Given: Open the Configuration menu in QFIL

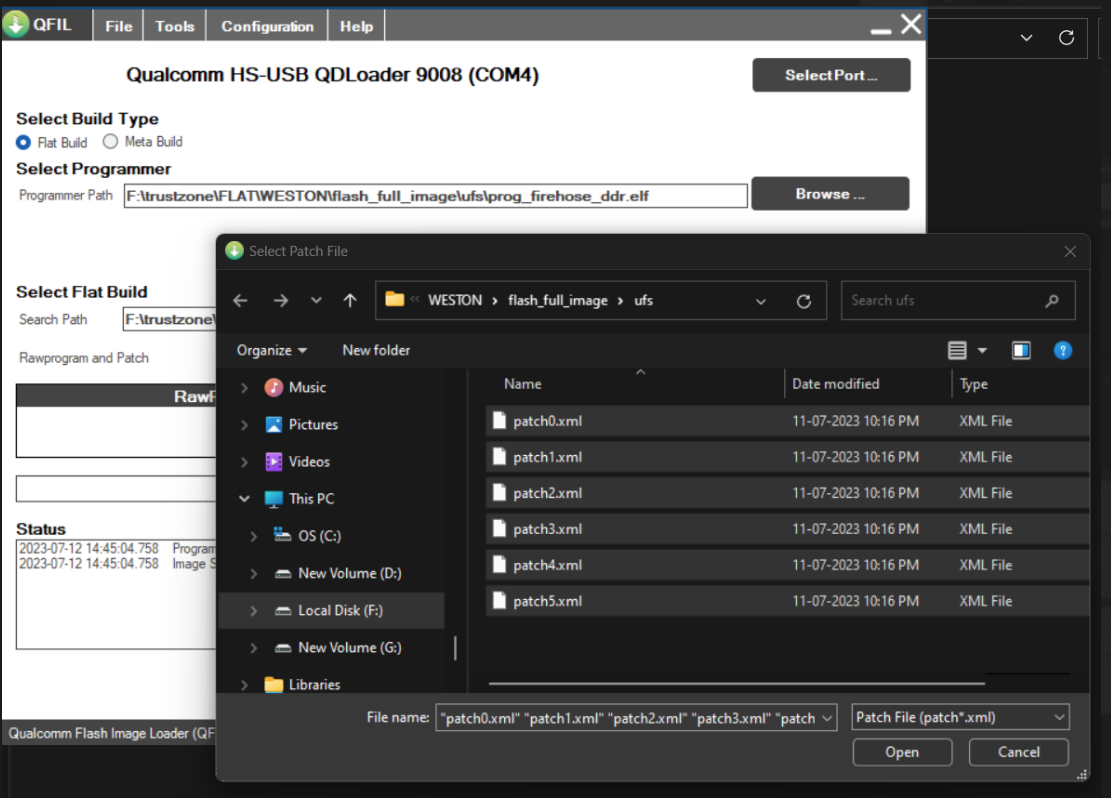Looking at the screenshot, I should [x=267, y=26].
